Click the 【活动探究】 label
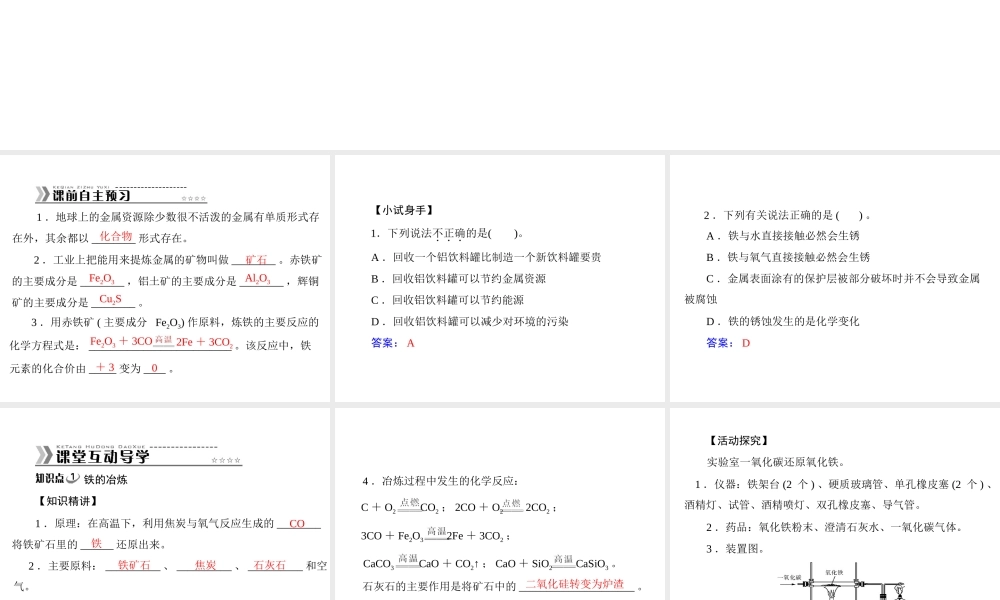 [x=739, y=441]
